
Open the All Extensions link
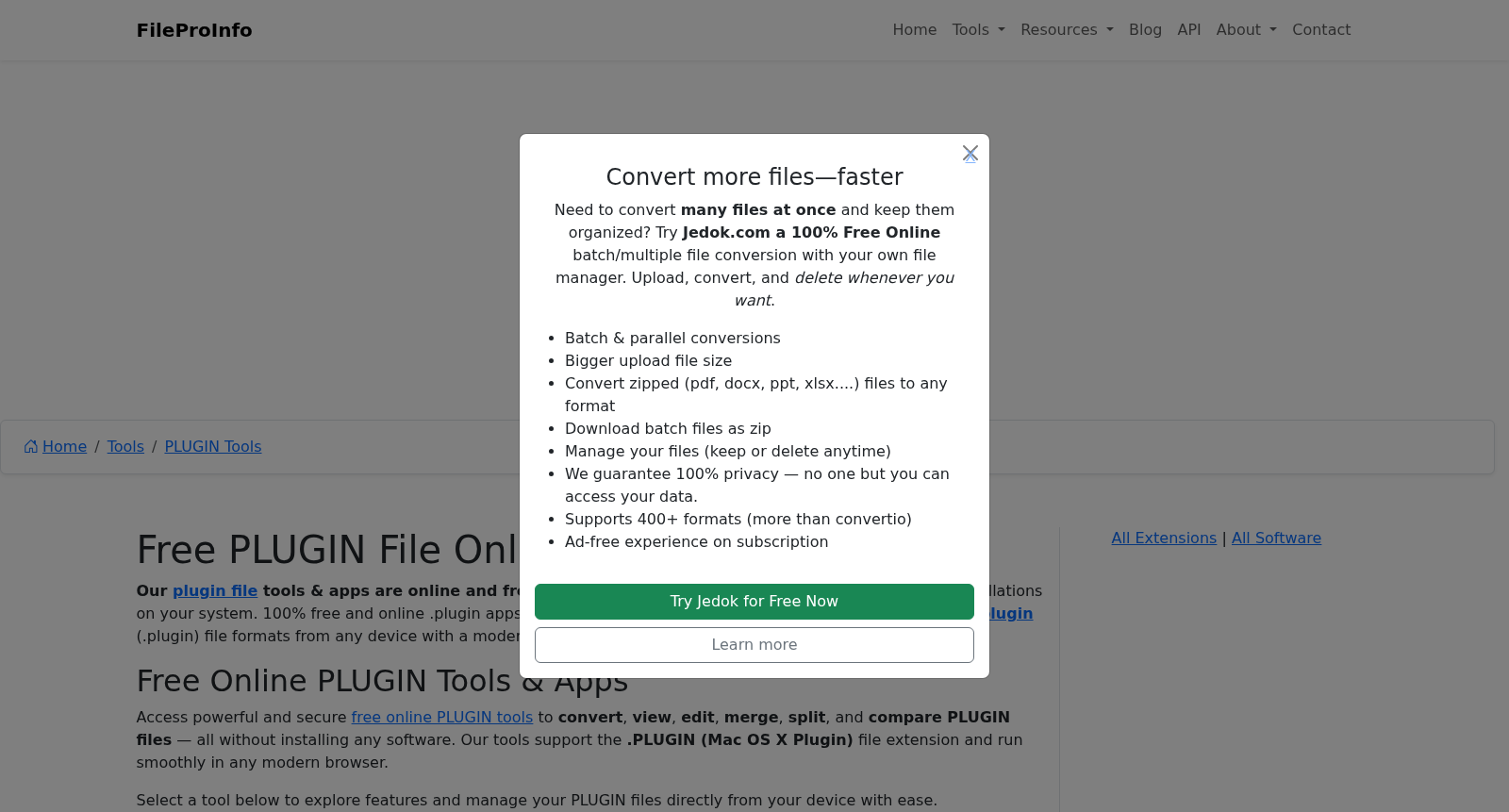pyautogui.click(x=1164, y=539)
